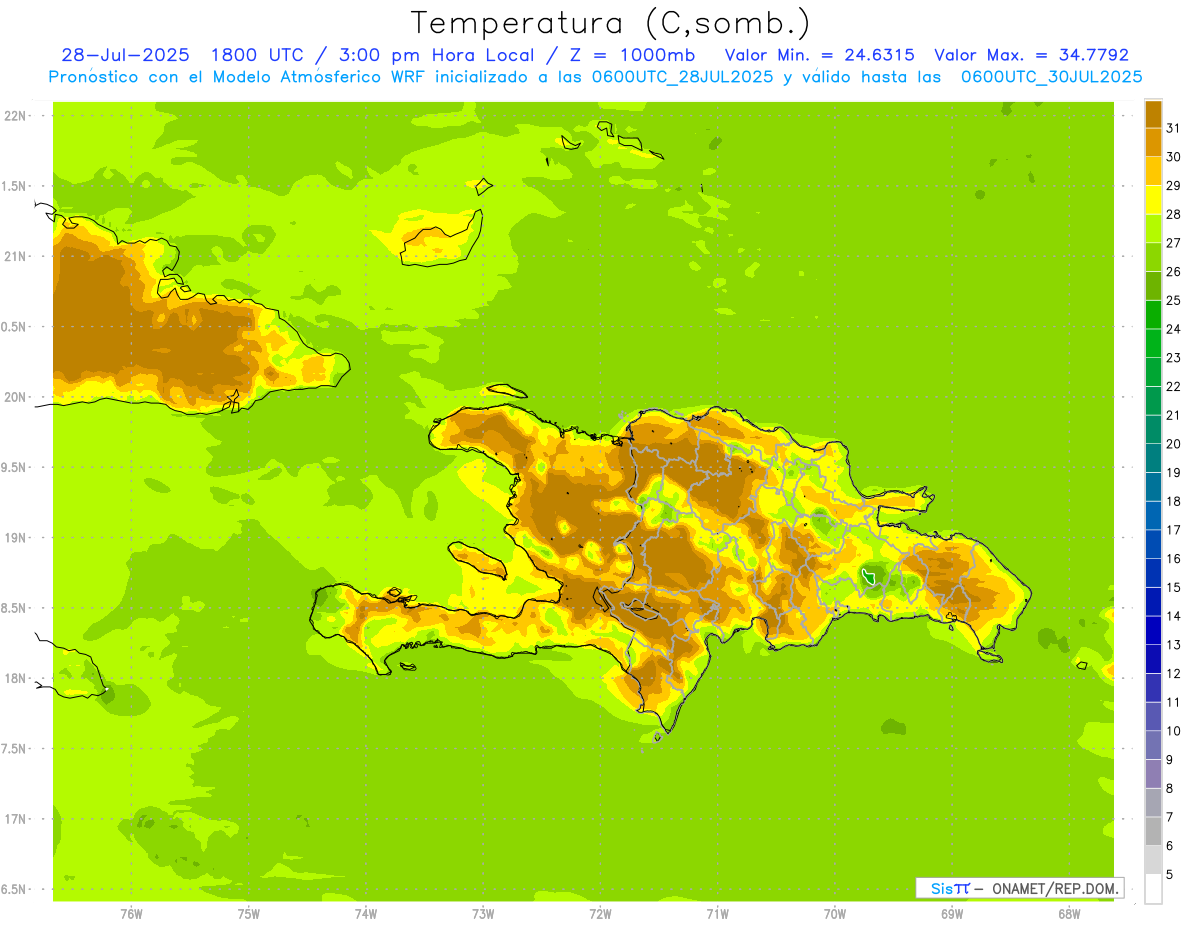The height and width of the screenshot is (927, 1200).
Task: Click the '10' color scale label
Action: (1173, 731)
